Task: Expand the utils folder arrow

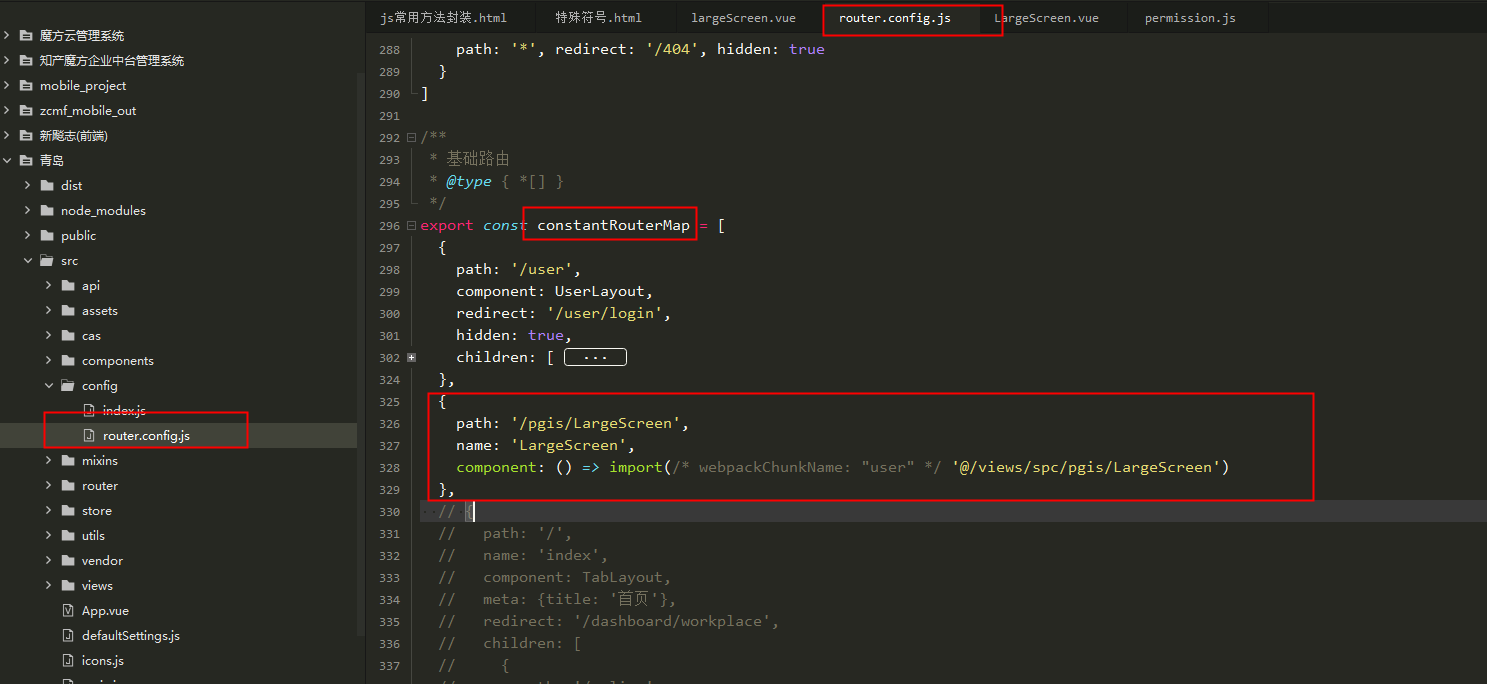Action: pyautogui.click(x=49, y=535)
